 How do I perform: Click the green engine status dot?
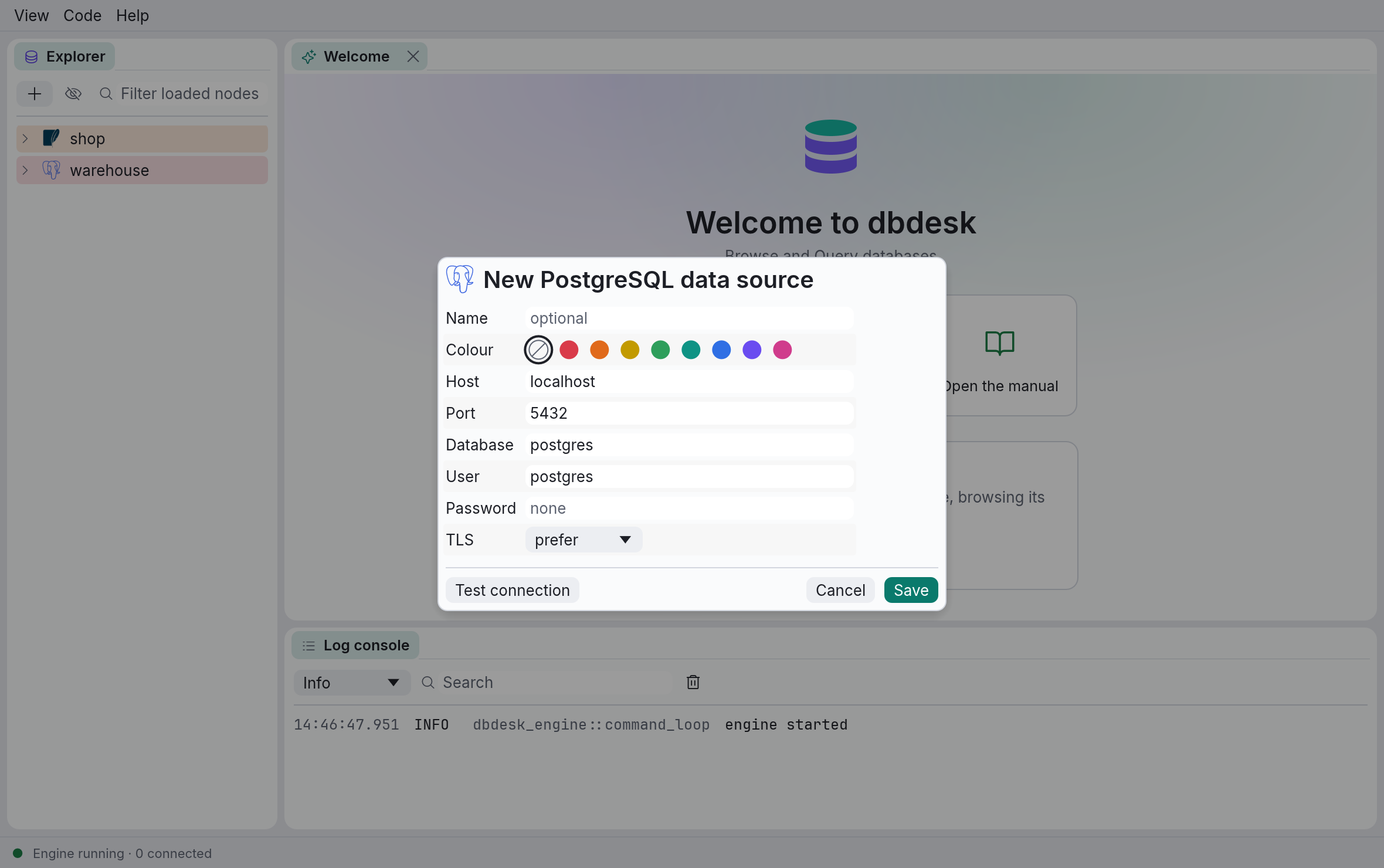click(18, 853)
